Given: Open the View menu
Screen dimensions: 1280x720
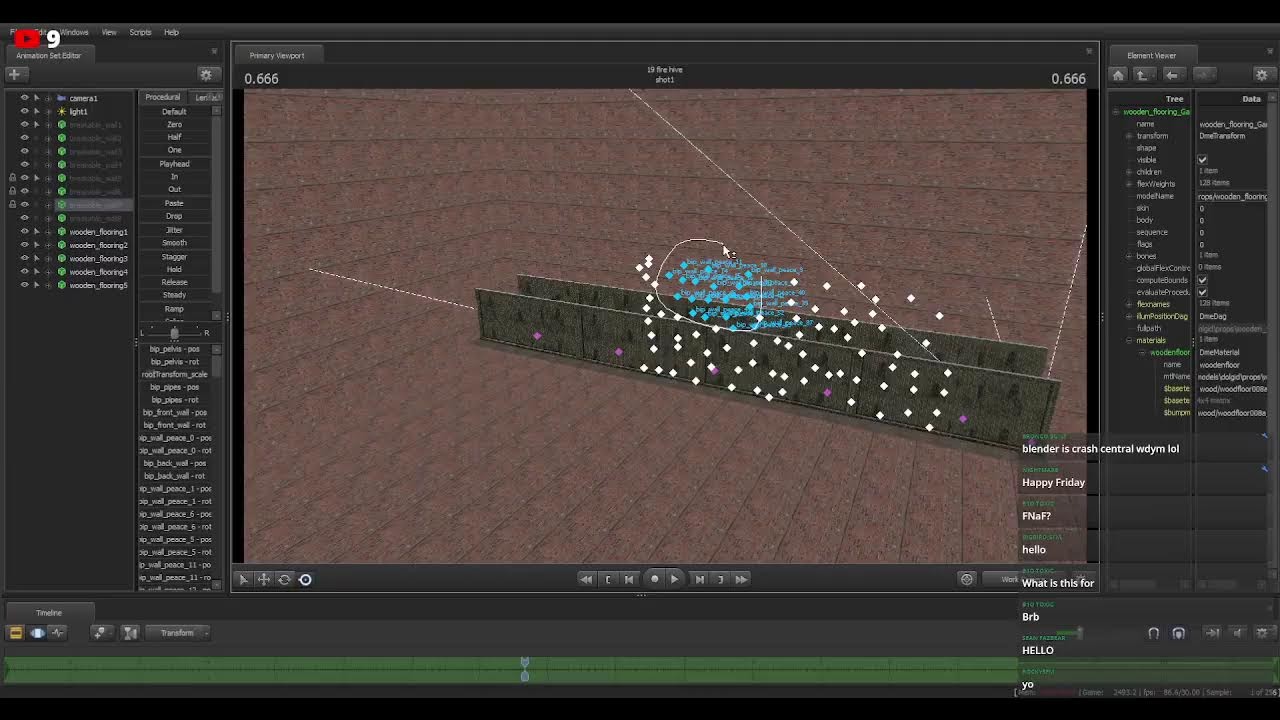Looking at the screenshot, I should coord(109,32).
